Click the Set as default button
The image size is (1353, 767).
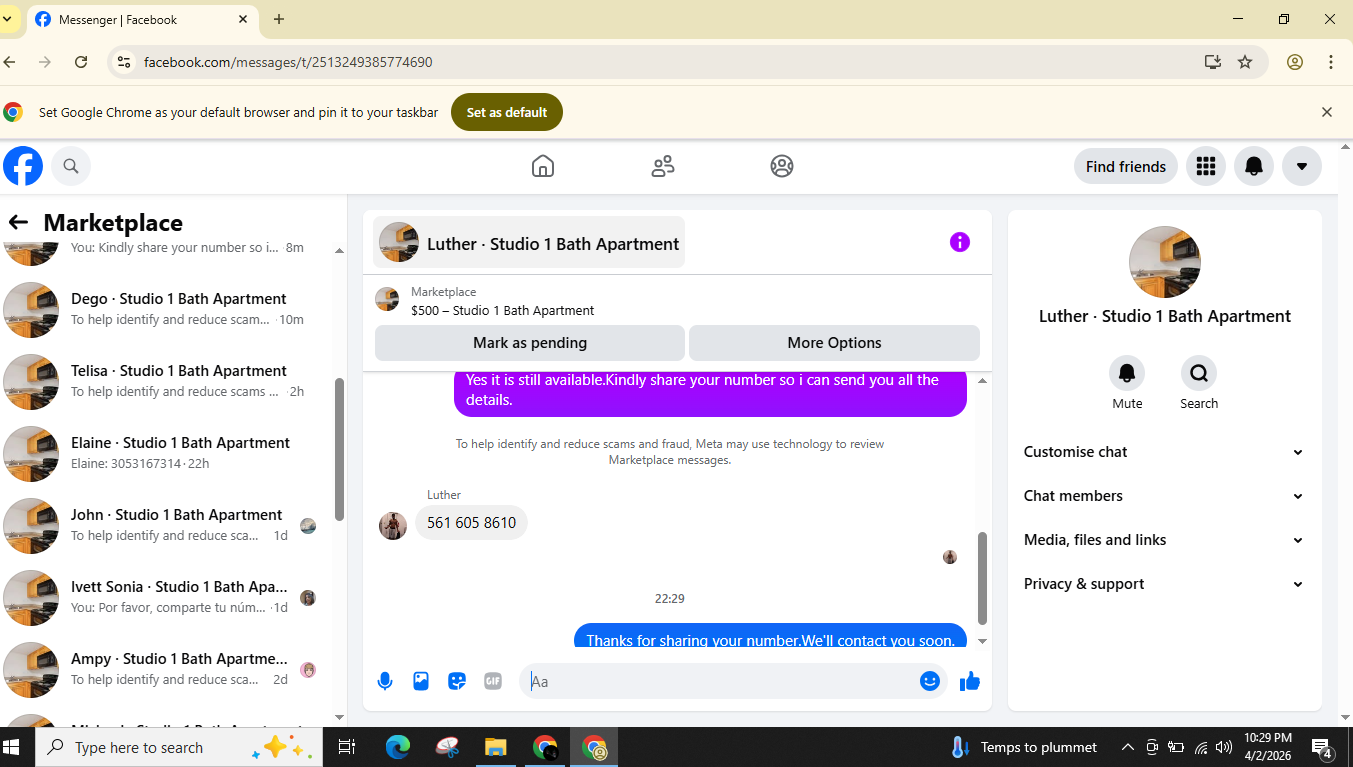pos(507,112)
